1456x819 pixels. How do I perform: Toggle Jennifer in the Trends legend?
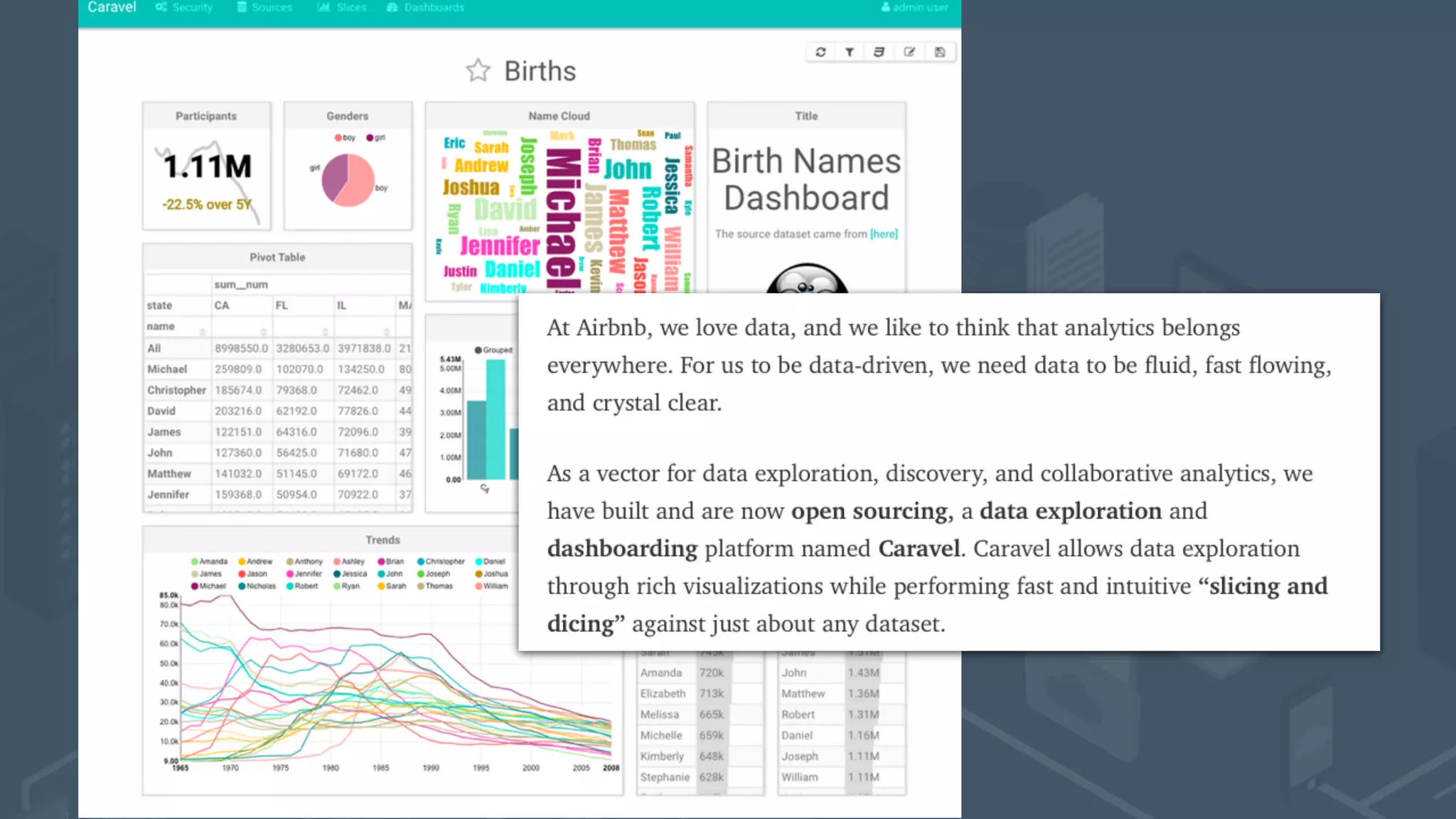coord(304,574)
